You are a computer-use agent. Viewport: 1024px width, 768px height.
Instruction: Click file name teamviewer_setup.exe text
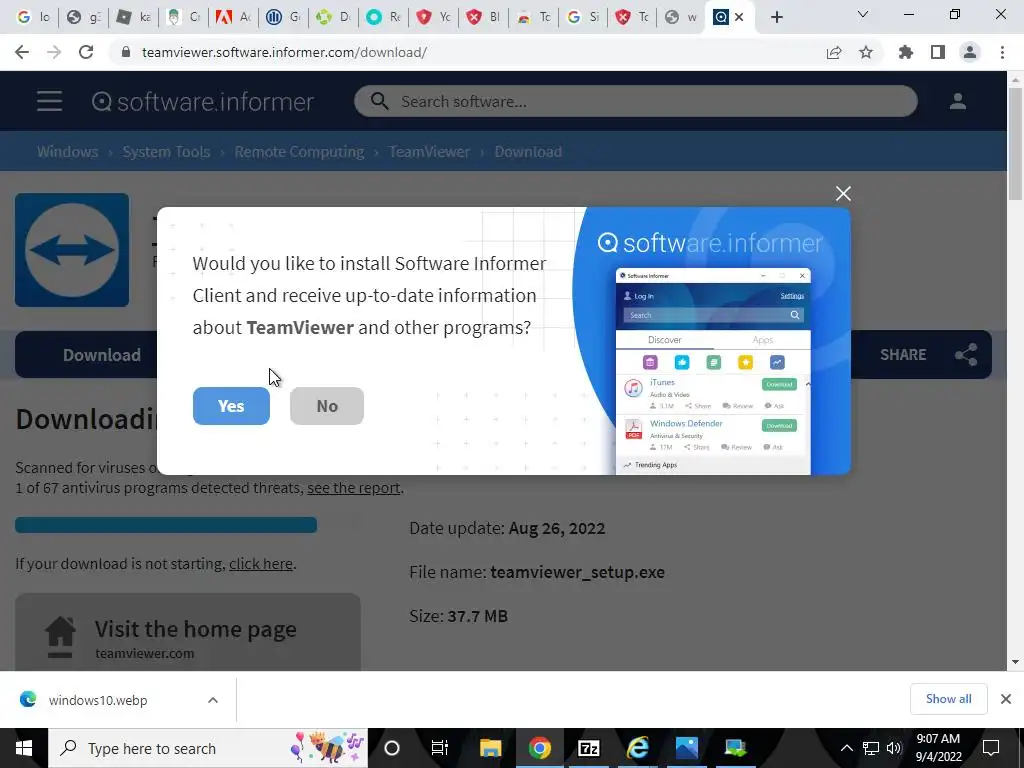pyautogui.click(x=577, y=572)
